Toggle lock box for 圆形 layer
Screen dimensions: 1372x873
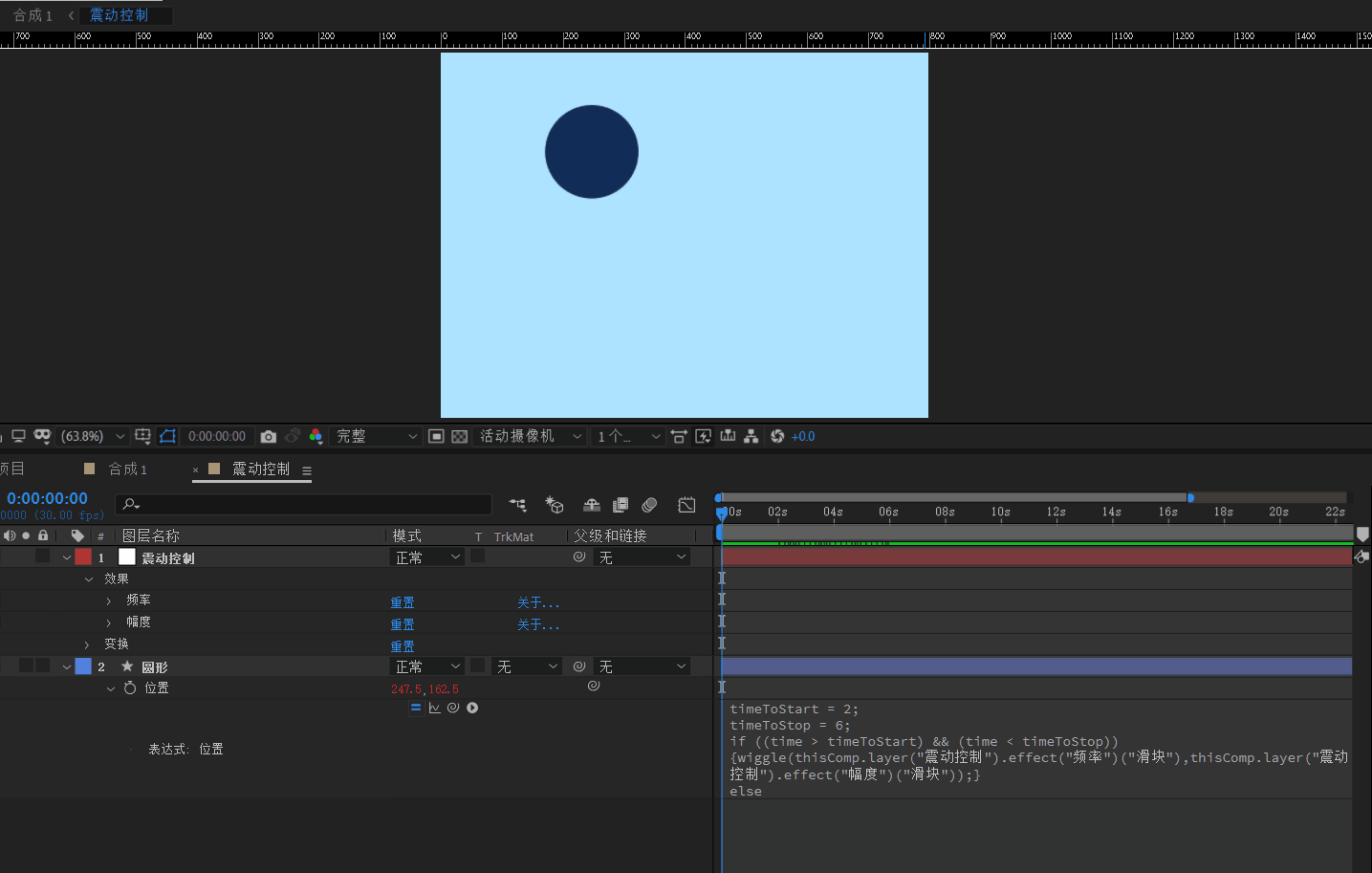click(43, 666)
